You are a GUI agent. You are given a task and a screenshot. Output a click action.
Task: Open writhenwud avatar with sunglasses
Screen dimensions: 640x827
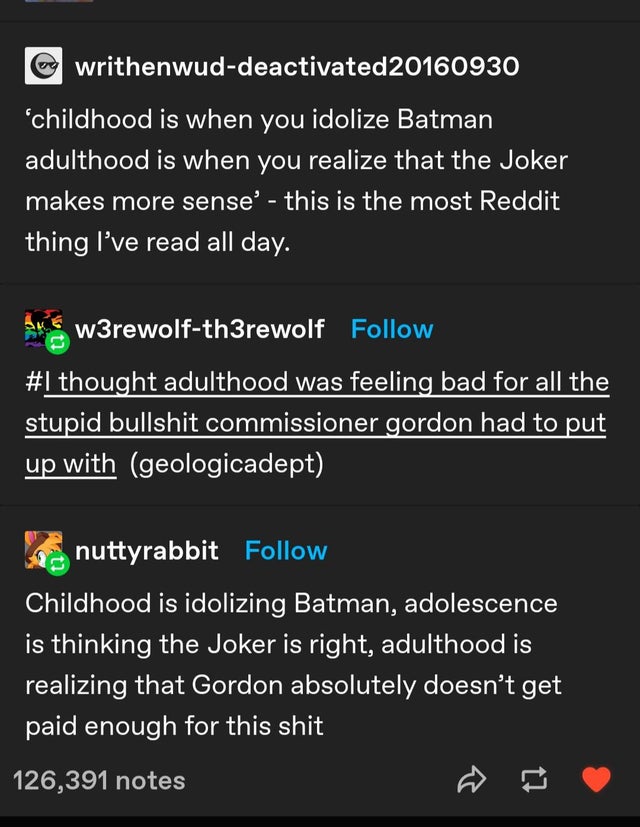pos(43,65)
